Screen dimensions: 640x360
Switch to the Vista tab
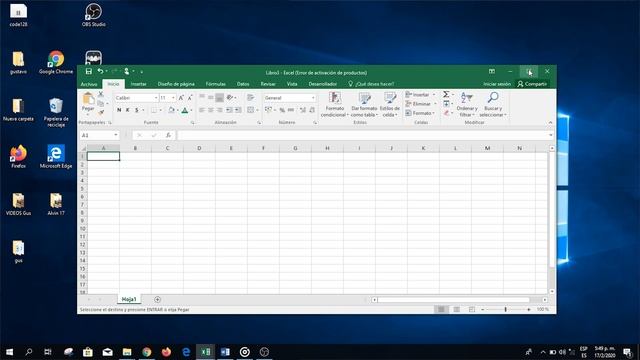click(x=292, y=84)
